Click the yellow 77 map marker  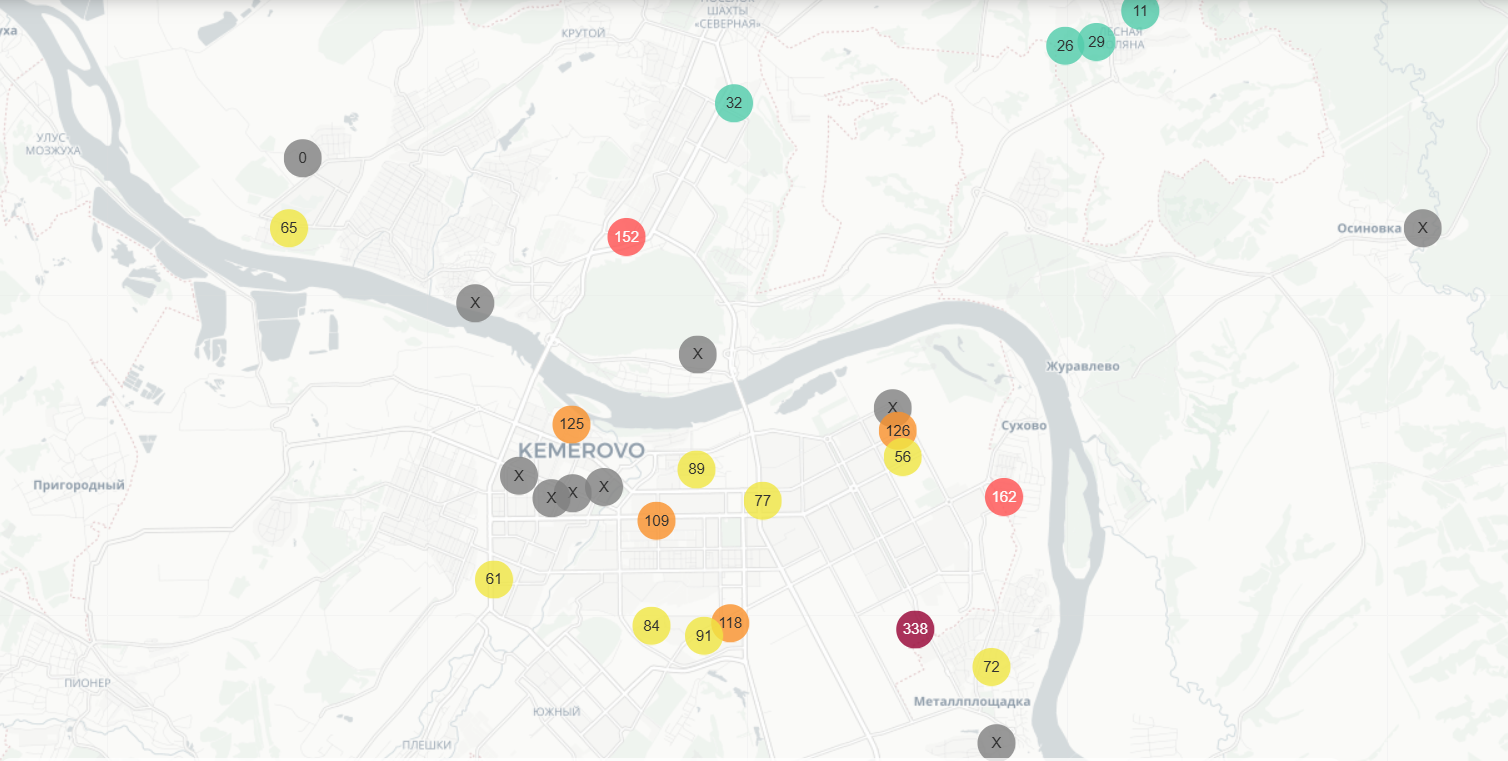[x=762, y=500]
